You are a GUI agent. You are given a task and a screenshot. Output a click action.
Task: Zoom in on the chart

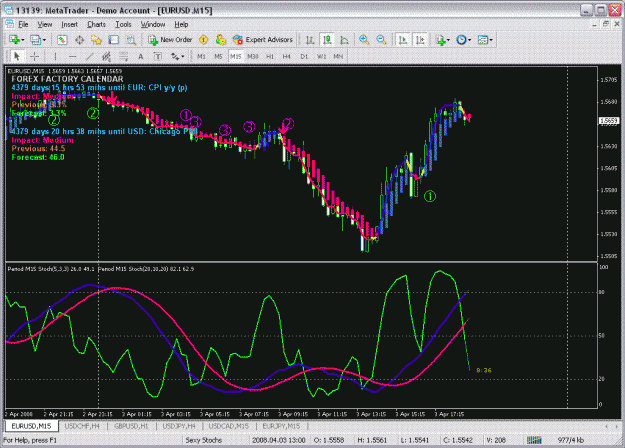[x=364, y=40]
